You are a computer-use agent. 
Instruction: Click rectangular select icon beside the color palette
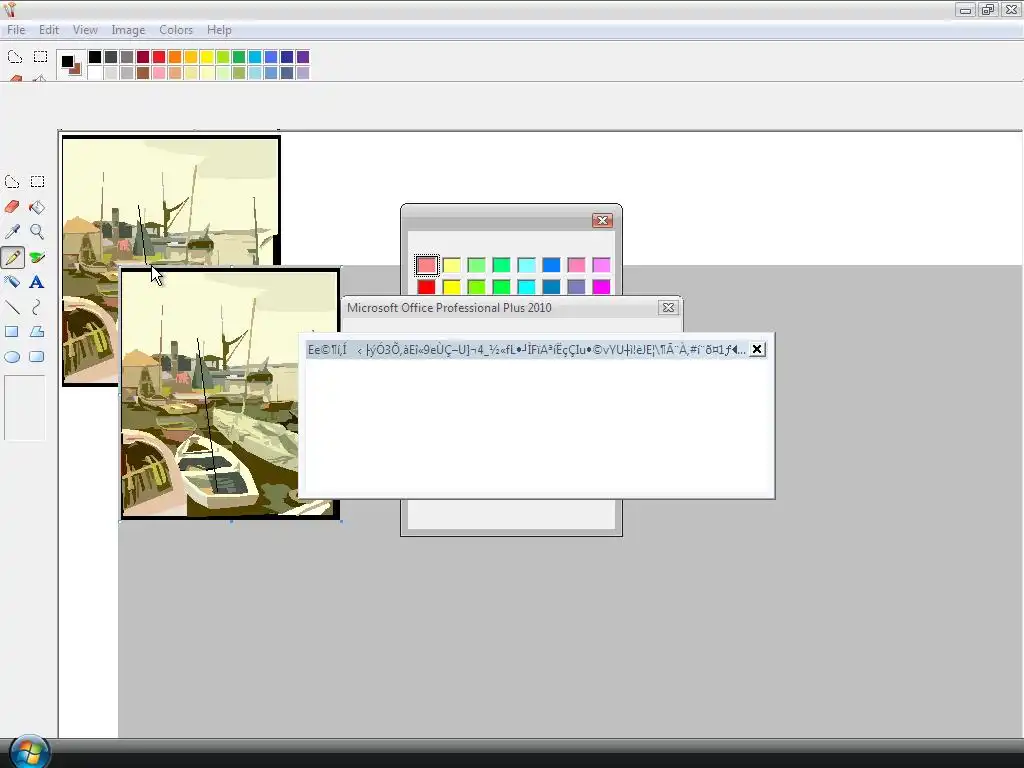coord(40,57)
